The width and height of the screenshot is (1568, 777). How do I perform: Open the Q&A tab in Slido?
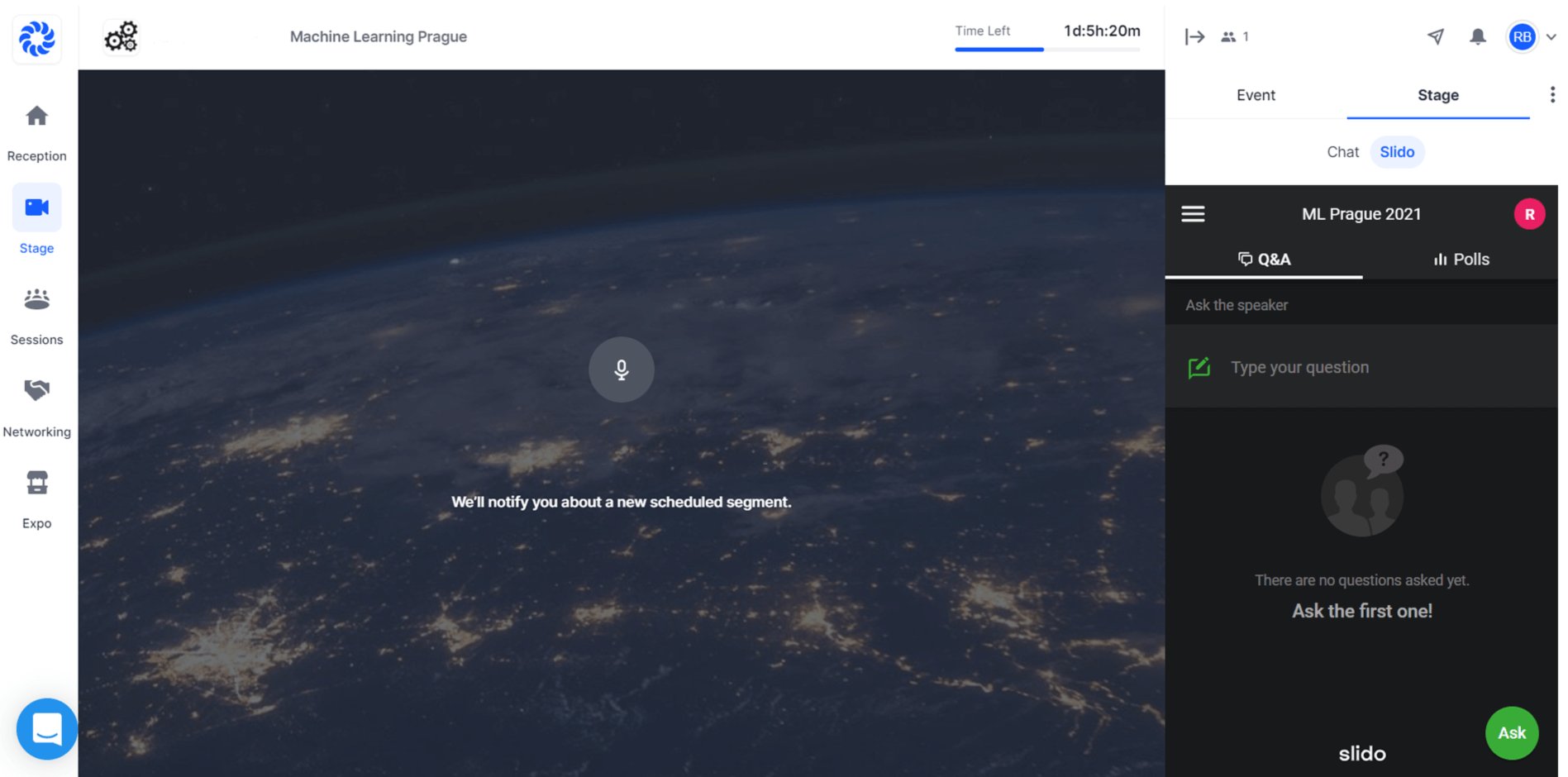(x=1264, y=260)
